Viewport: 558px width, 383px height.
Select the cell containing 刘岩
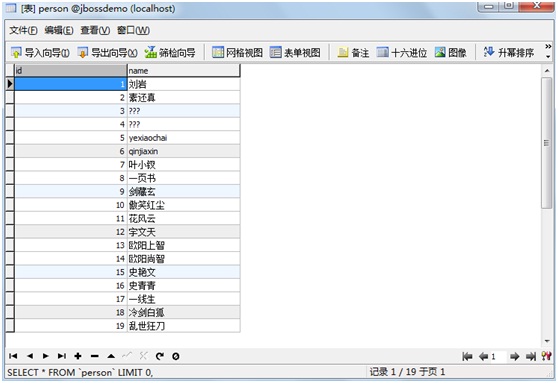tap(184, 84)
